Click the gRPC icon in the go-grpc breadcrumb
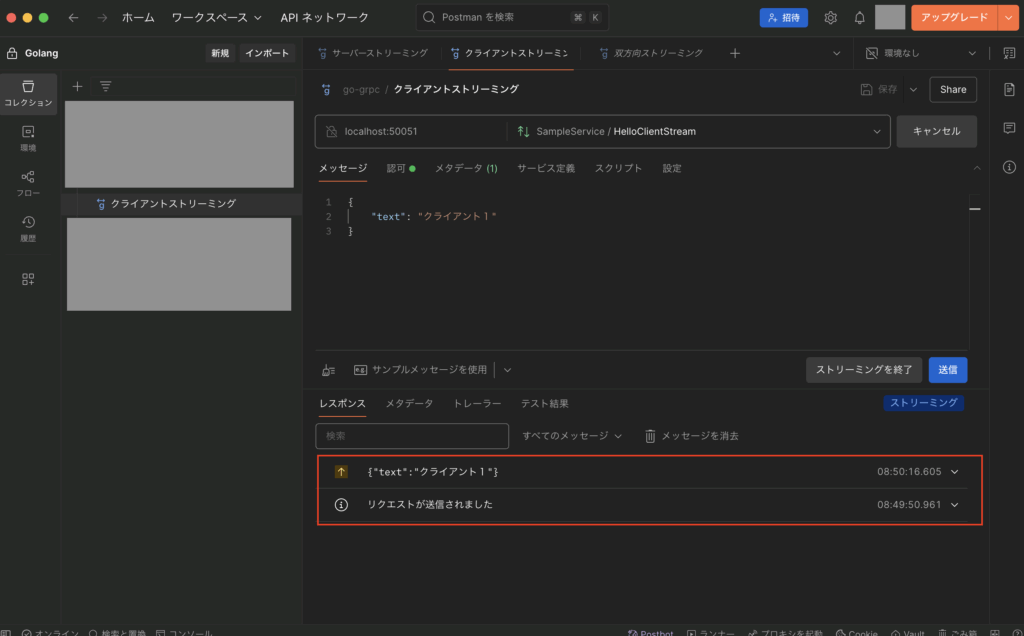 tap(326, 89)
